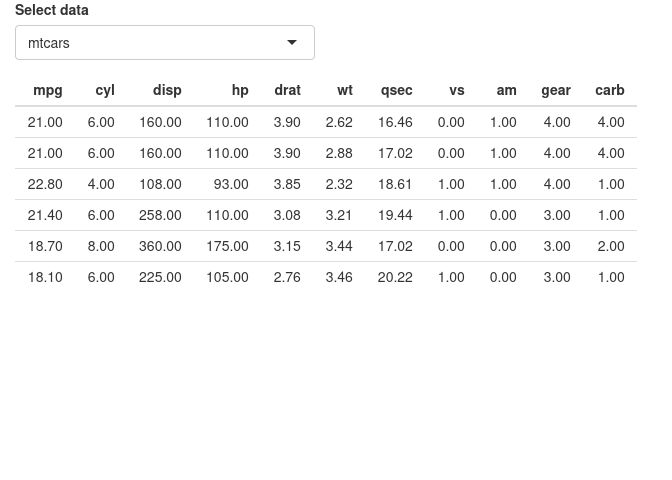Click the 93.00 hp cell
672x480 pixels.
point(231,184)
